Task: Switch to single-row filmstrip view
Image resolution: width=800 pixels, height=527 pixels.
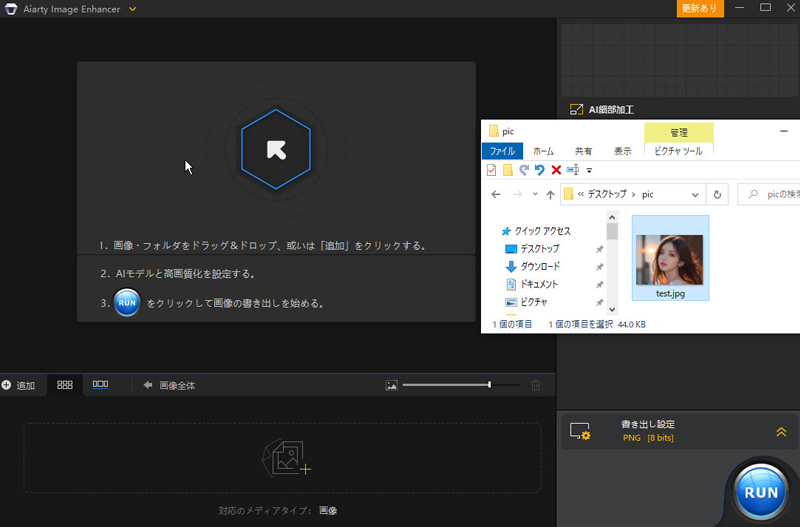Action: pyautogui.click(x=100, y=385)
